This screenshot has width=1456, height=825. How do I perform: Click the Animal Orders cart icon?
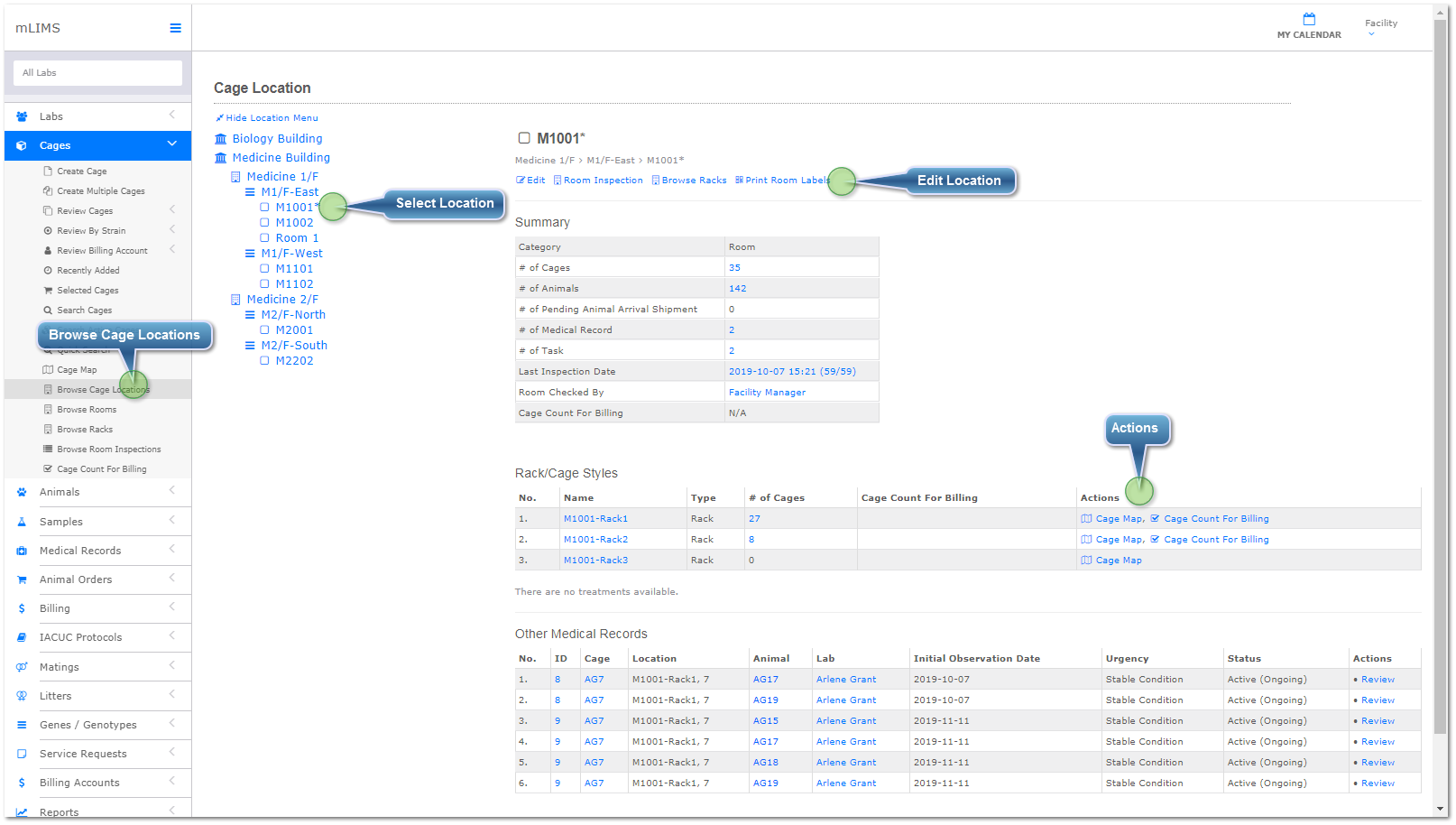pyautogui.click(x=22, y=579)
